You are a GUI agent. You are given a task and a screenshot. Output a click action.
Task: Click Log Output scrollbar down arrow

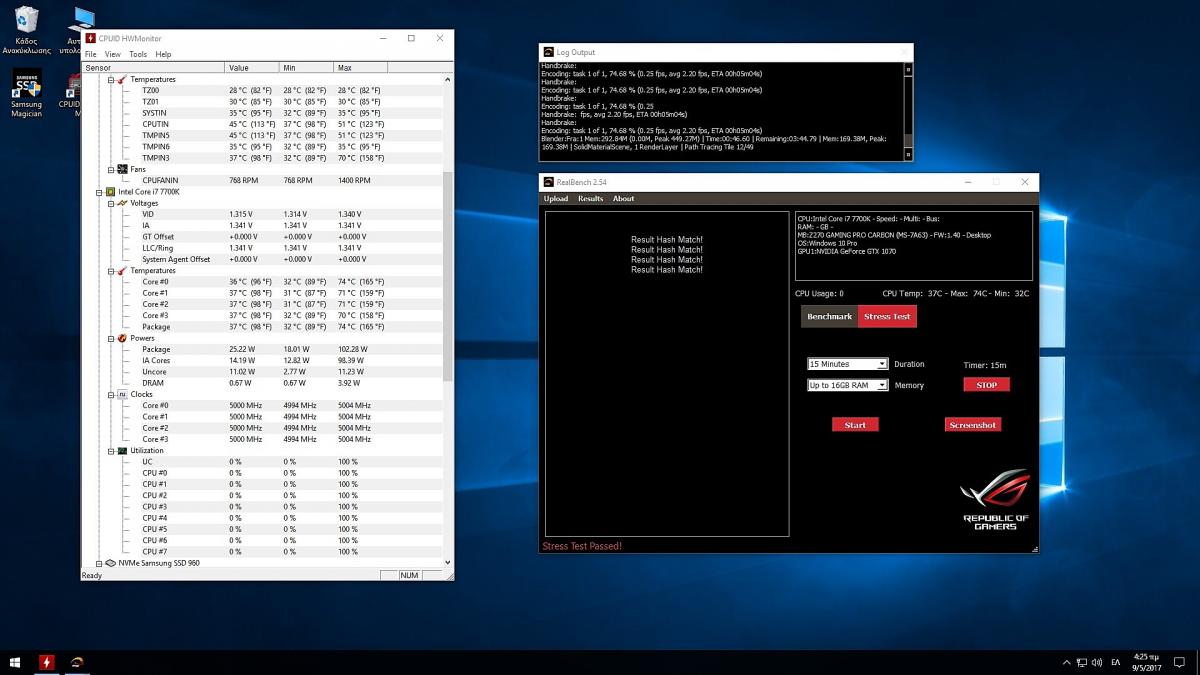[908, 154]
